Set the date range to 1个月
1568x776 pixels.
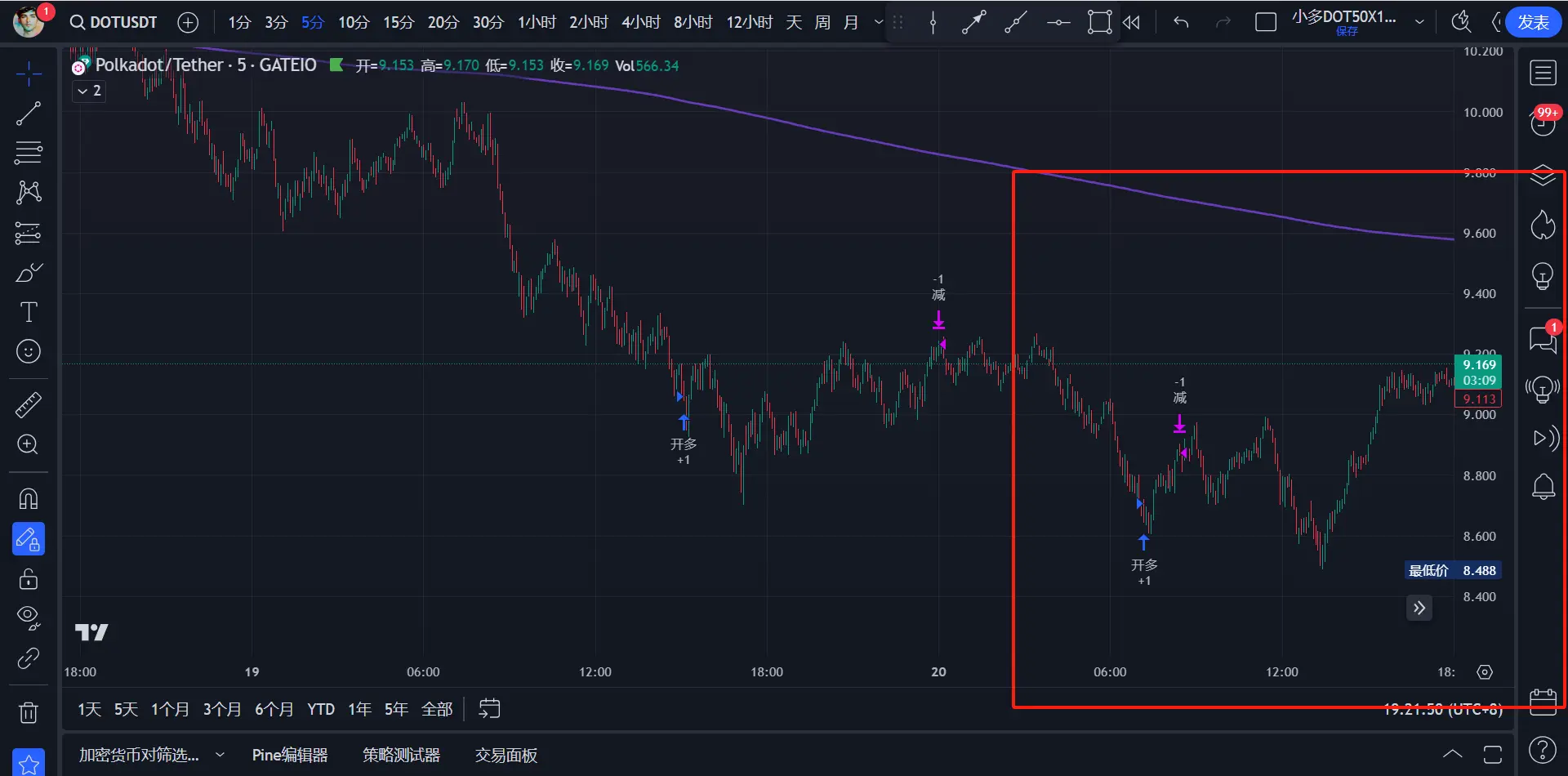point(170,709)
